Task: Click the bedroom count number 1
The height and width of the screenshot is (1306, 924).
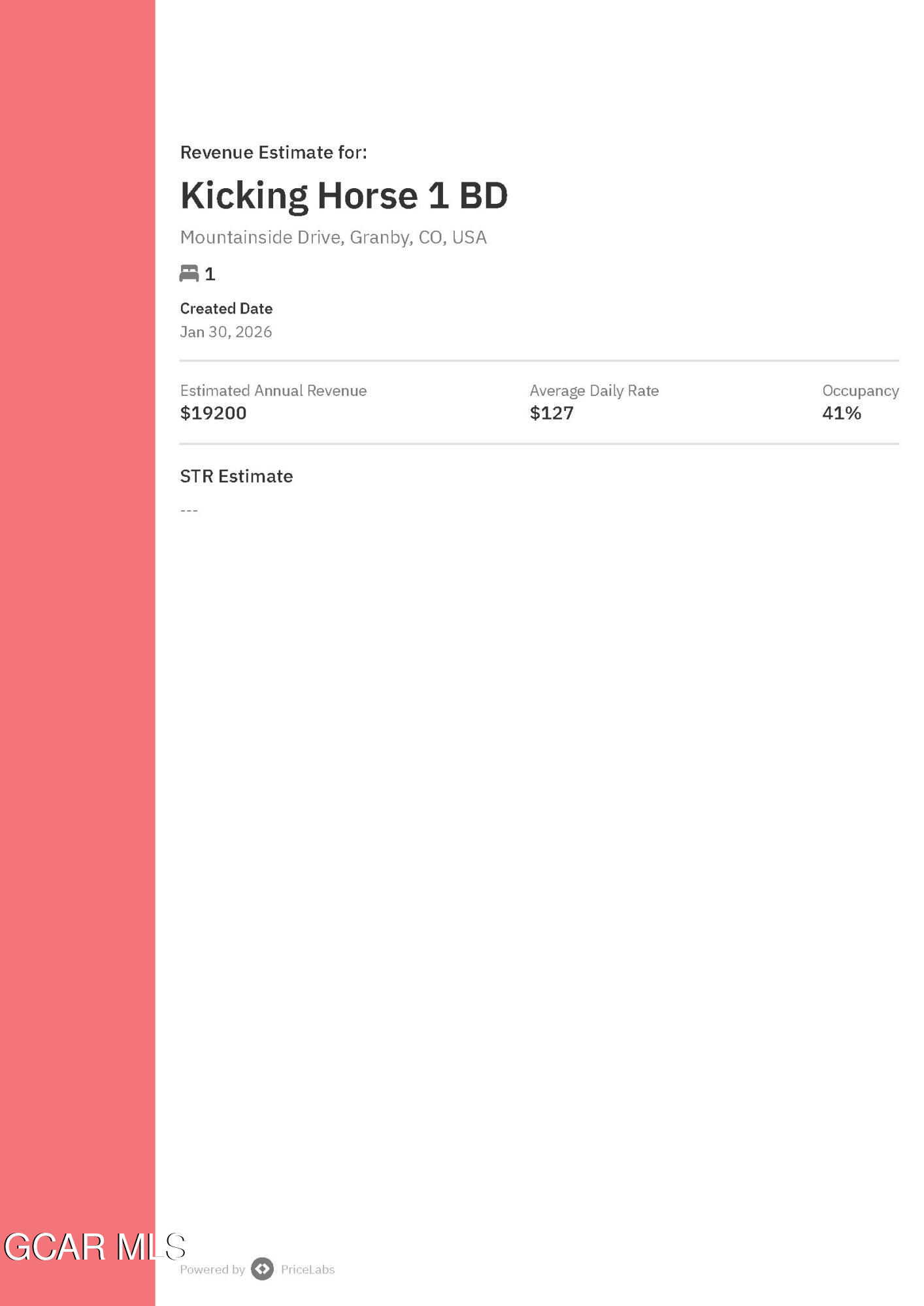Action: 210,274
